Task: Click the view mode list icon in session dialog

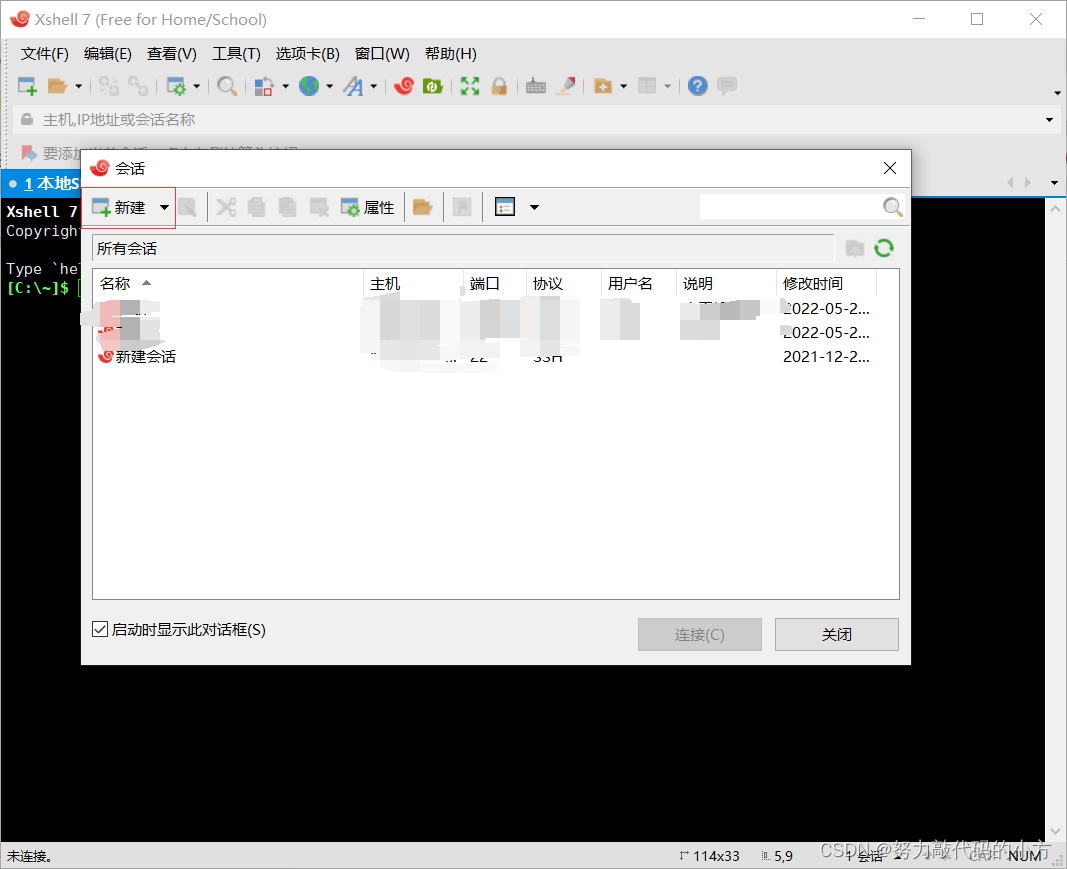Action: pos(505,207)
